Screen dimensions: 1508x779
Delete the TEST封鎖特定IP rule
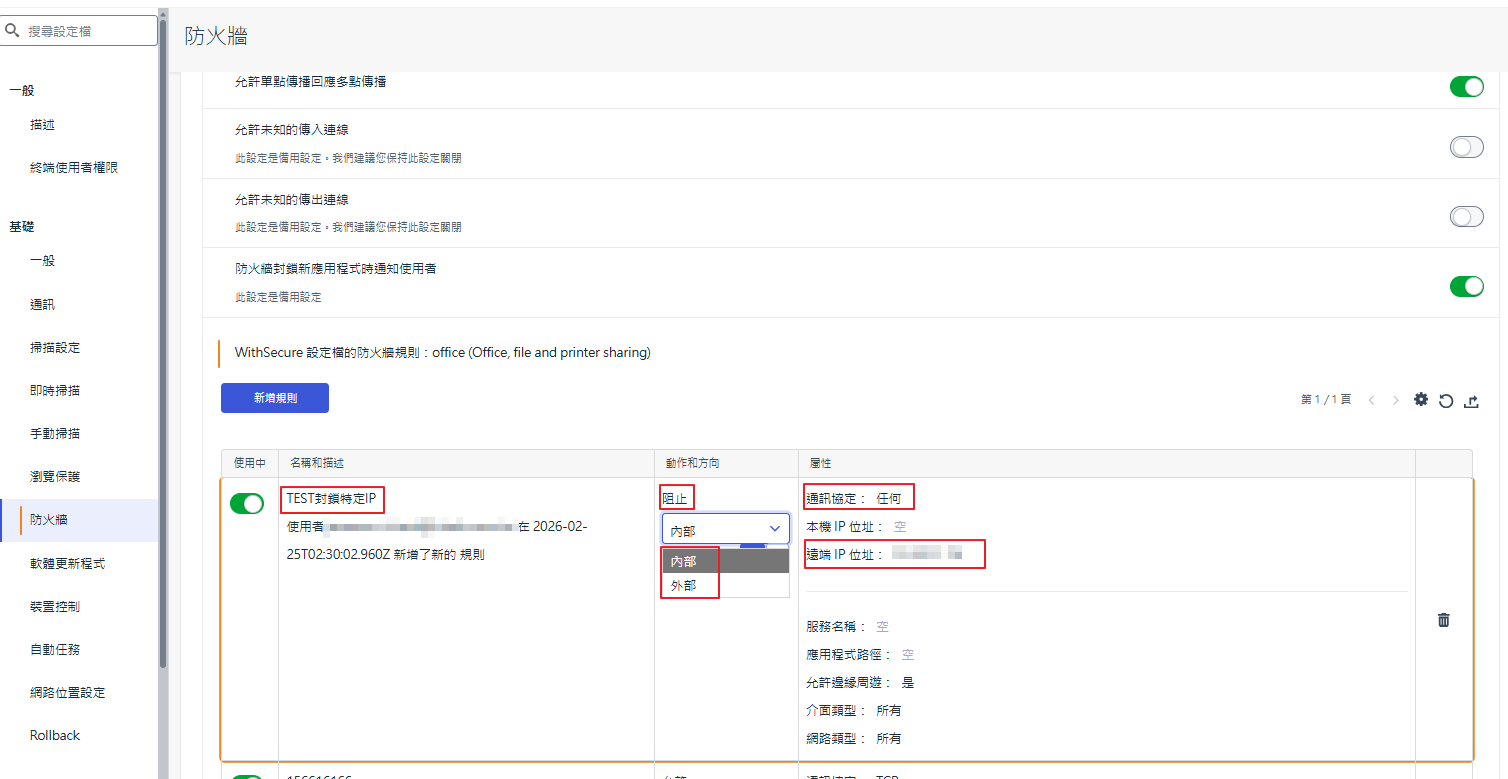[x=1443, y=620]
